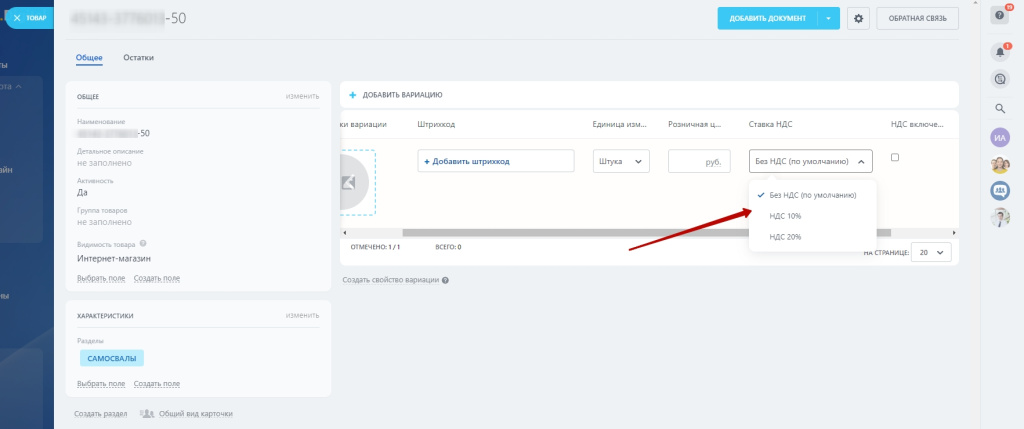Enable the НДС включен checkbox
The image size is (1024, 429).
point(895,157)
